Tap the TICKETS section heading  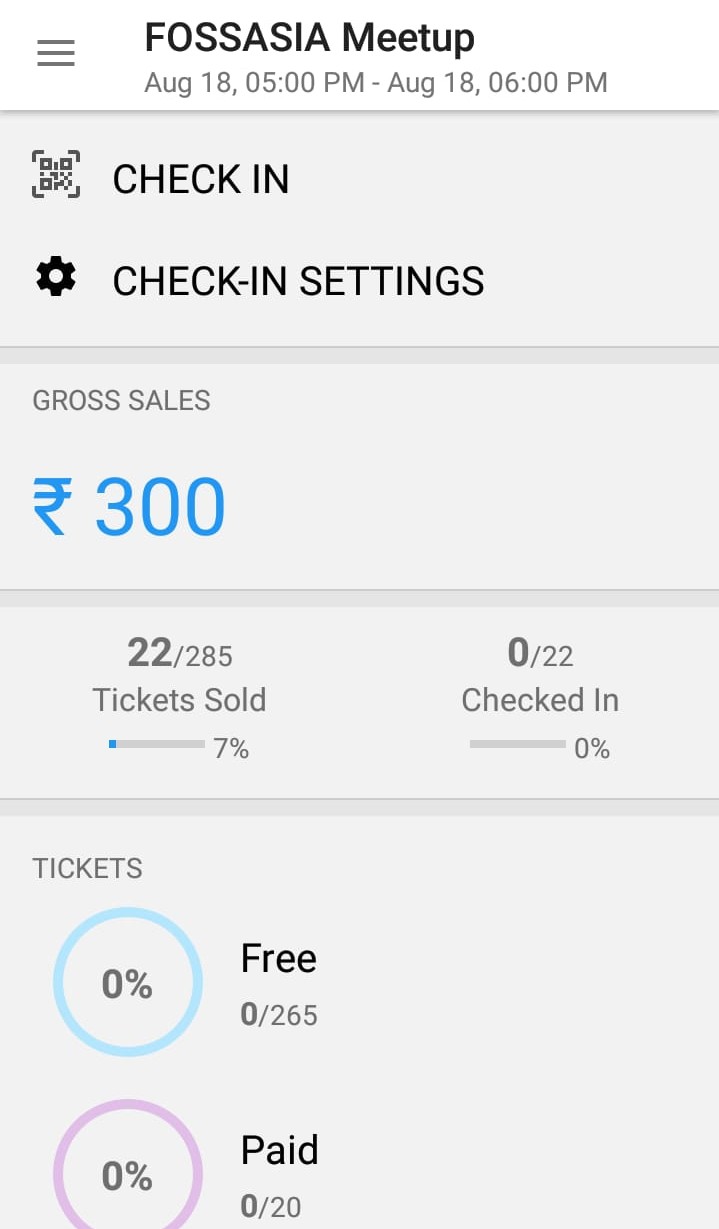click(87, 868)
